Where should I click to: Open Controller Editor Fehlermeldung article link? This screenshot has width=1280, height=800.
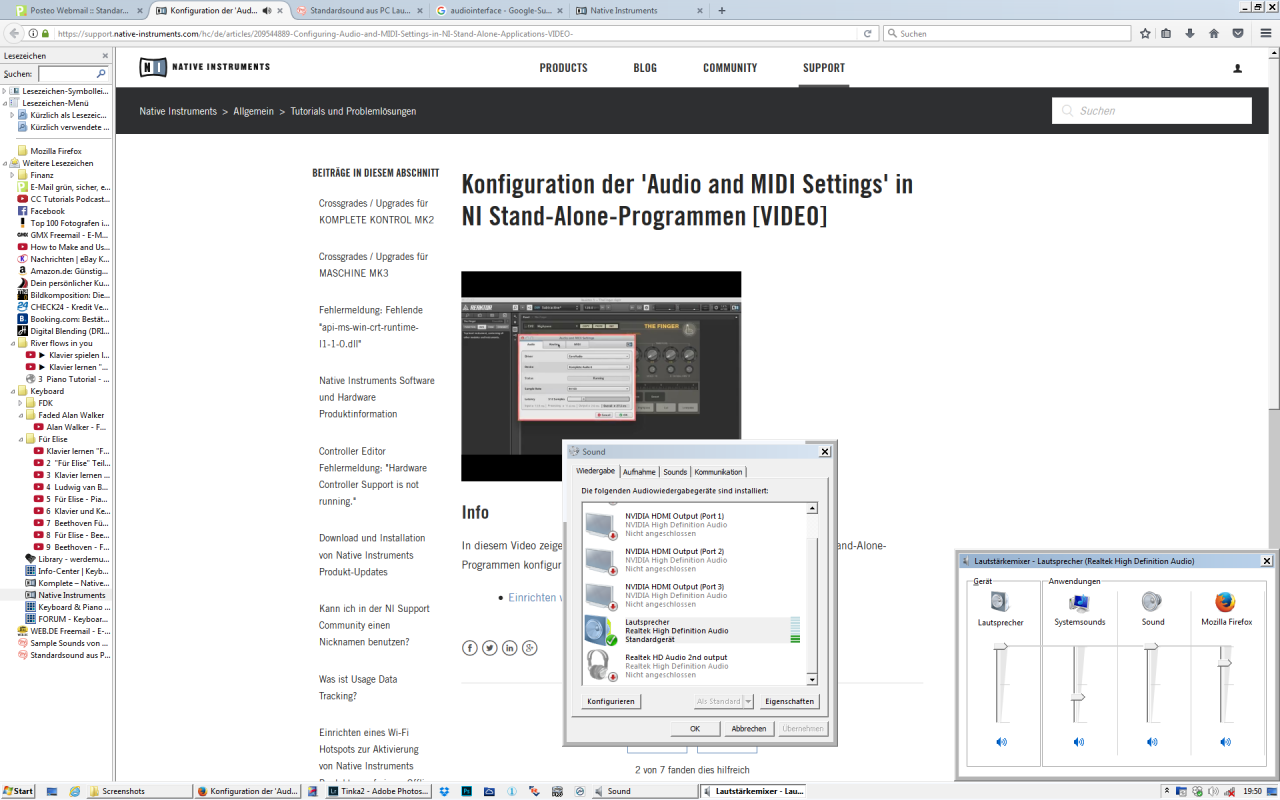pyautogui.click(x=373, y=476)
